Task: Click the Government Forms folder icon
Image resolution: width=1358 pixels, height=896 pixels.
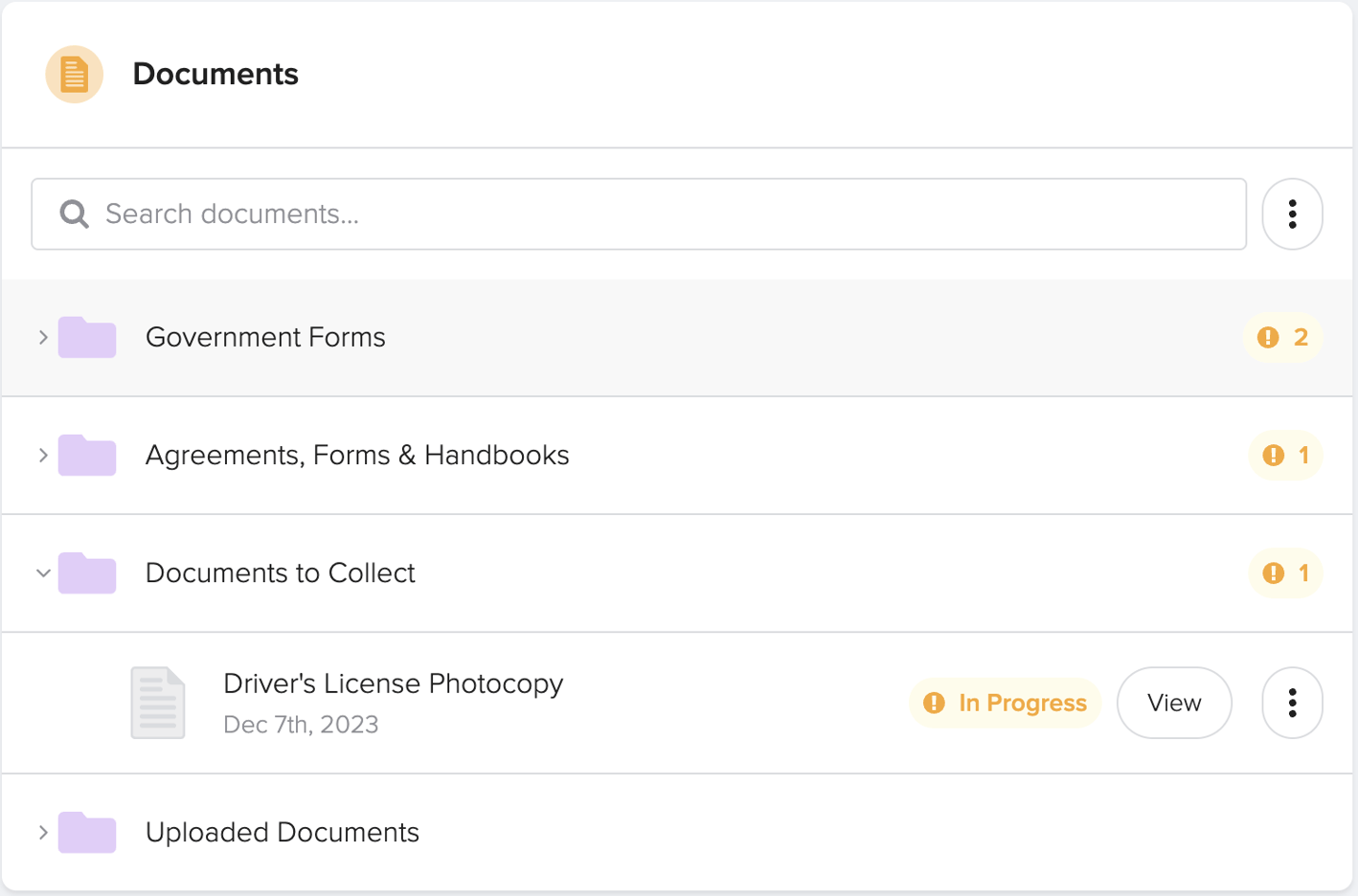Action: point(86,337)
